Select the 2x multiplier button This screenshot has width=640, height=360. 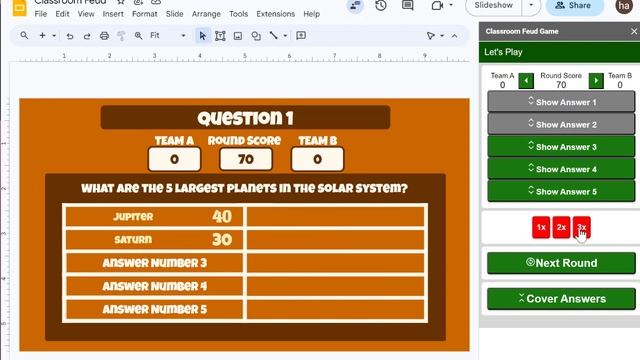pyautogui.click(x=561, y=227)
